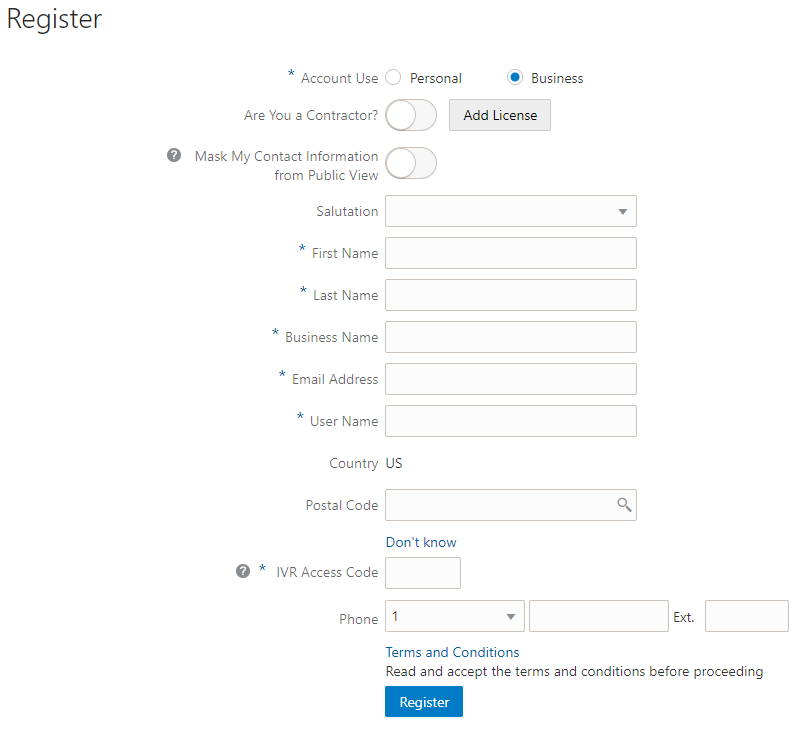
Task: Click the help icon next to IVR Access Code
Action: tap(243, 570)
